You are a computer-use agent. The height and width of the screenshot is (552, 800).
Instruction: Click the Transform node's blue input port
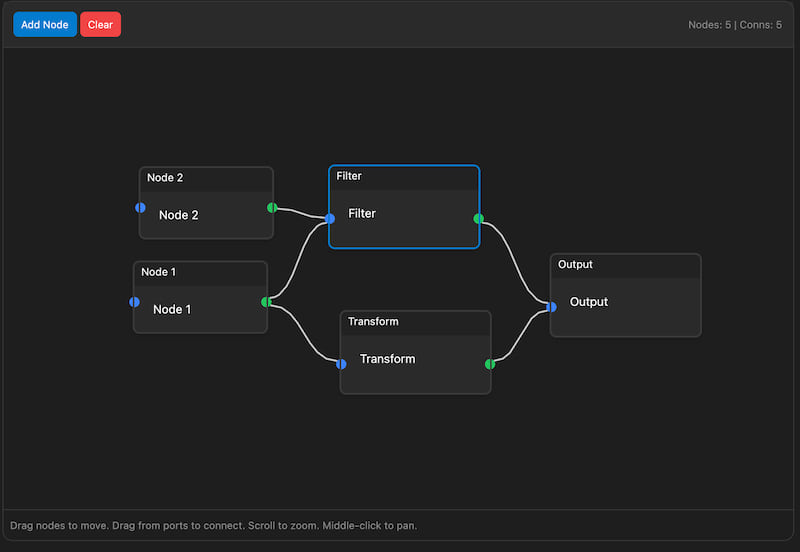click(x=341, y=364)
